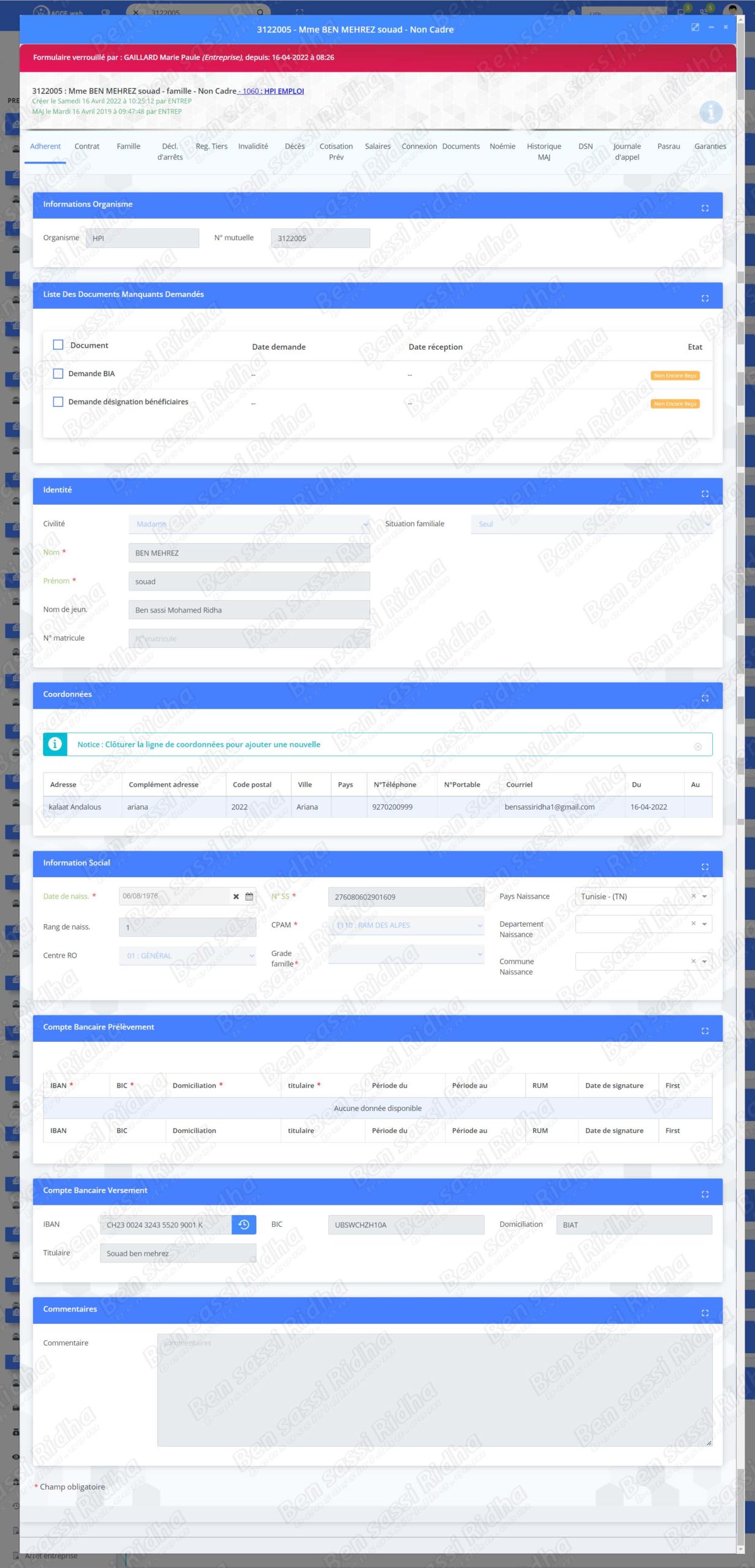
Task: Toggle the Document select-all checkbox
Action: click(58, 345)
